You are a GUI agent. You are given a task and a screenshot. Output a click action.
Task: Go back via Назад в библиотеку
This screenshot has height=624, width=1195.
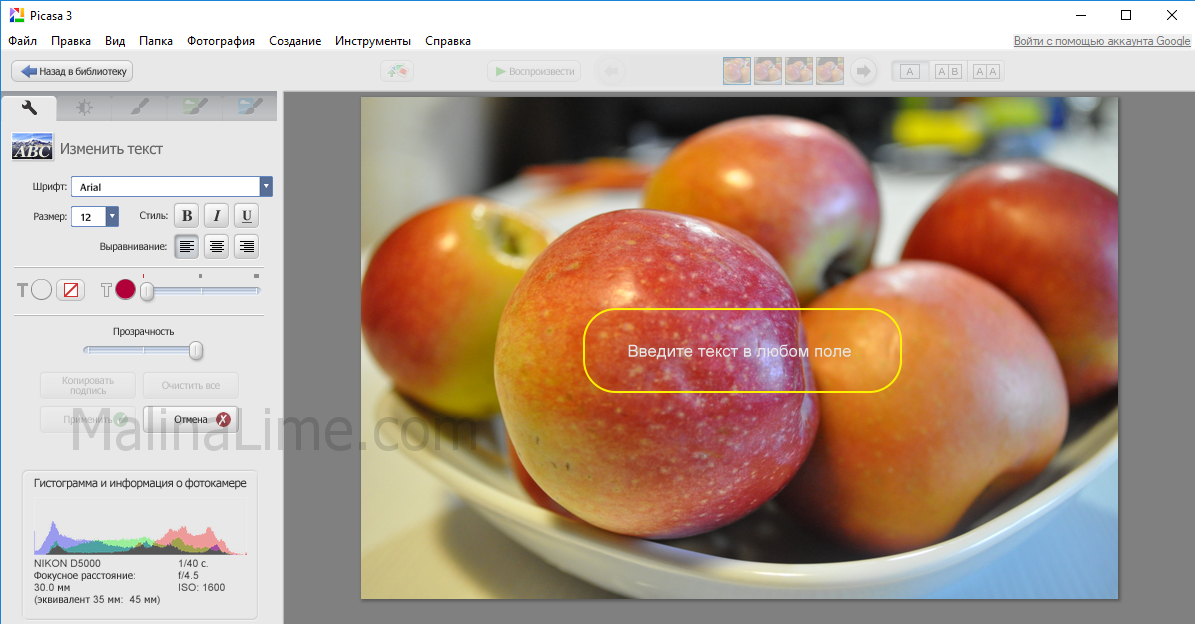click(x=72, y=71)
